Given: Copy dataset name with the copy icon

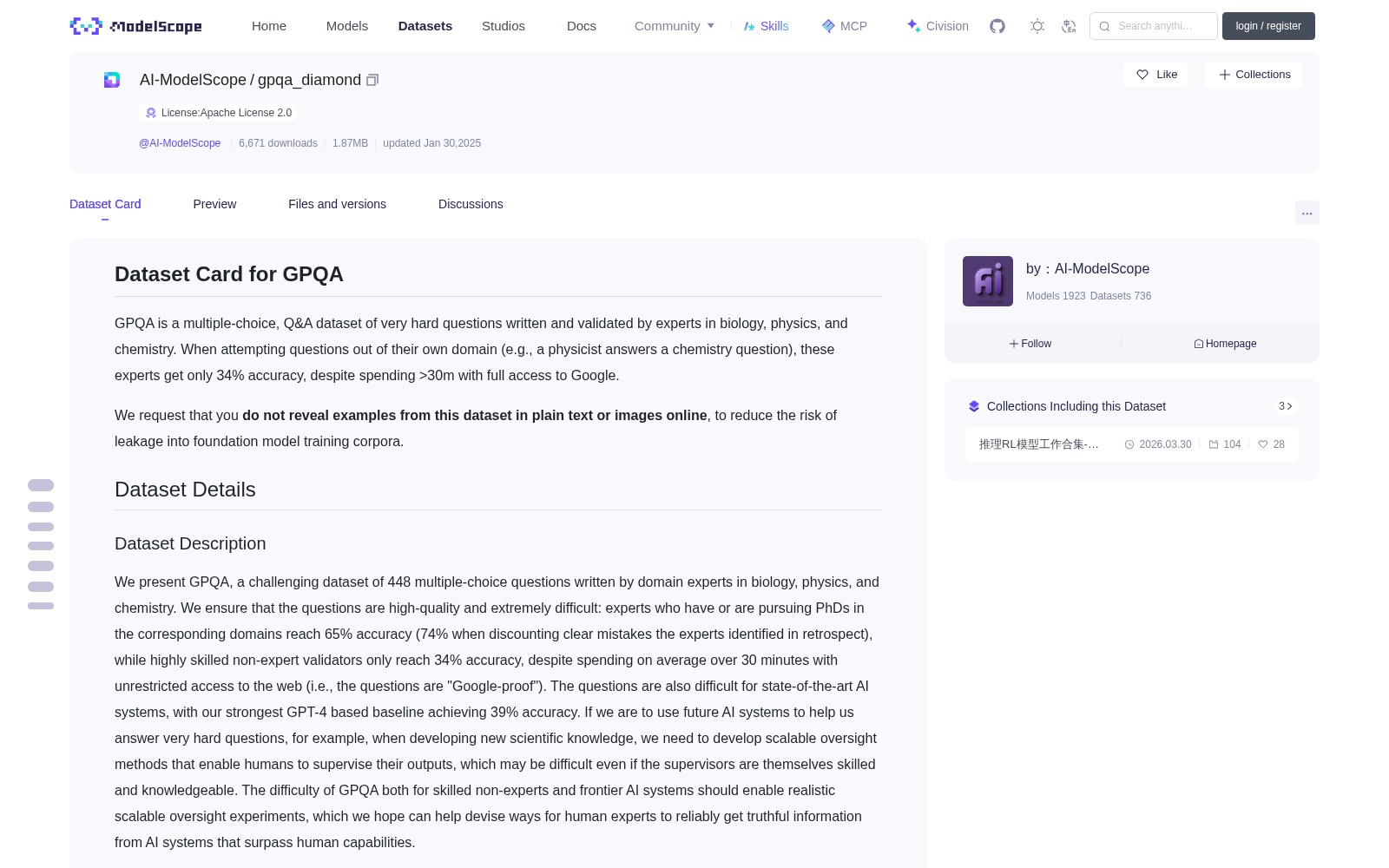Looking at the screenshot, I should 372,80.
